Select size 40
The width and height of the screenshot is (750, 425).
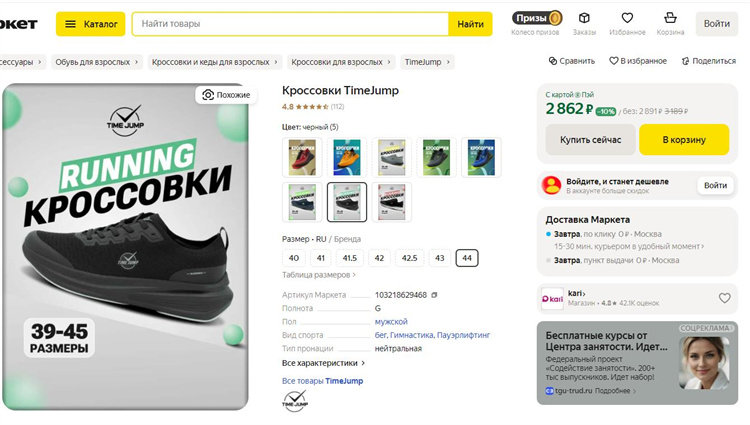(294, 258)
